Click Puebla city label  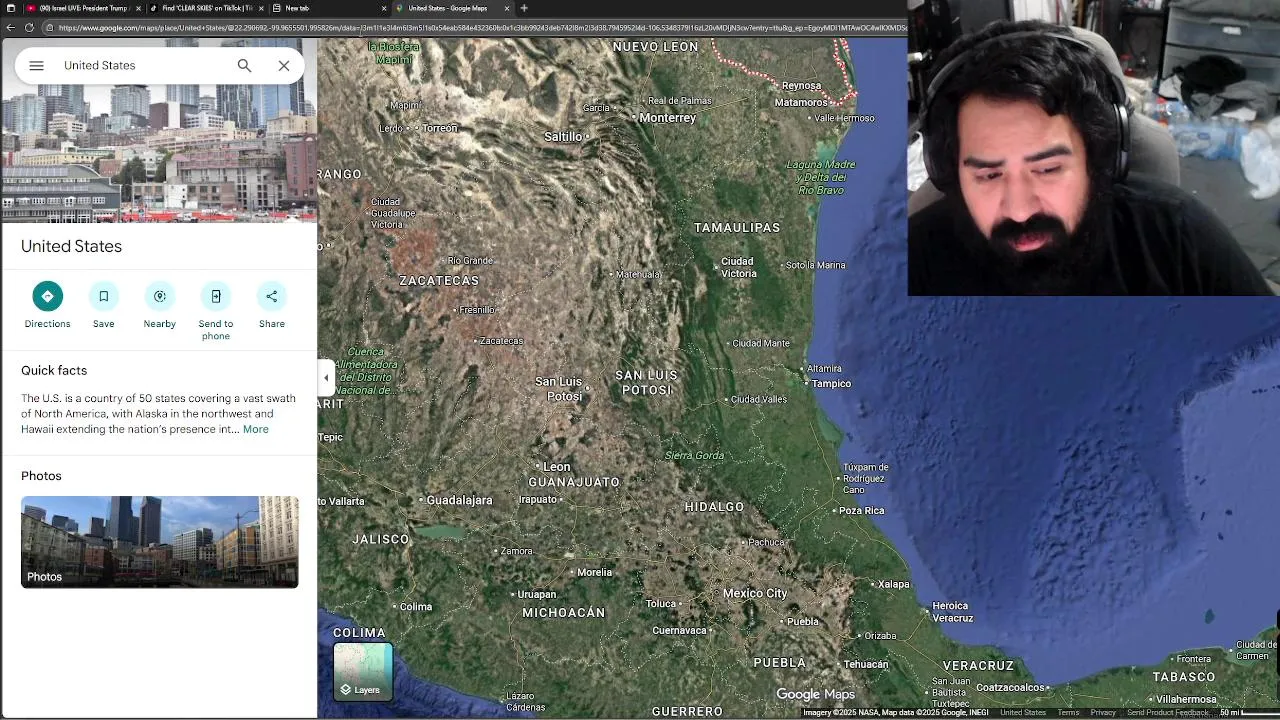(x=803, y=621)
